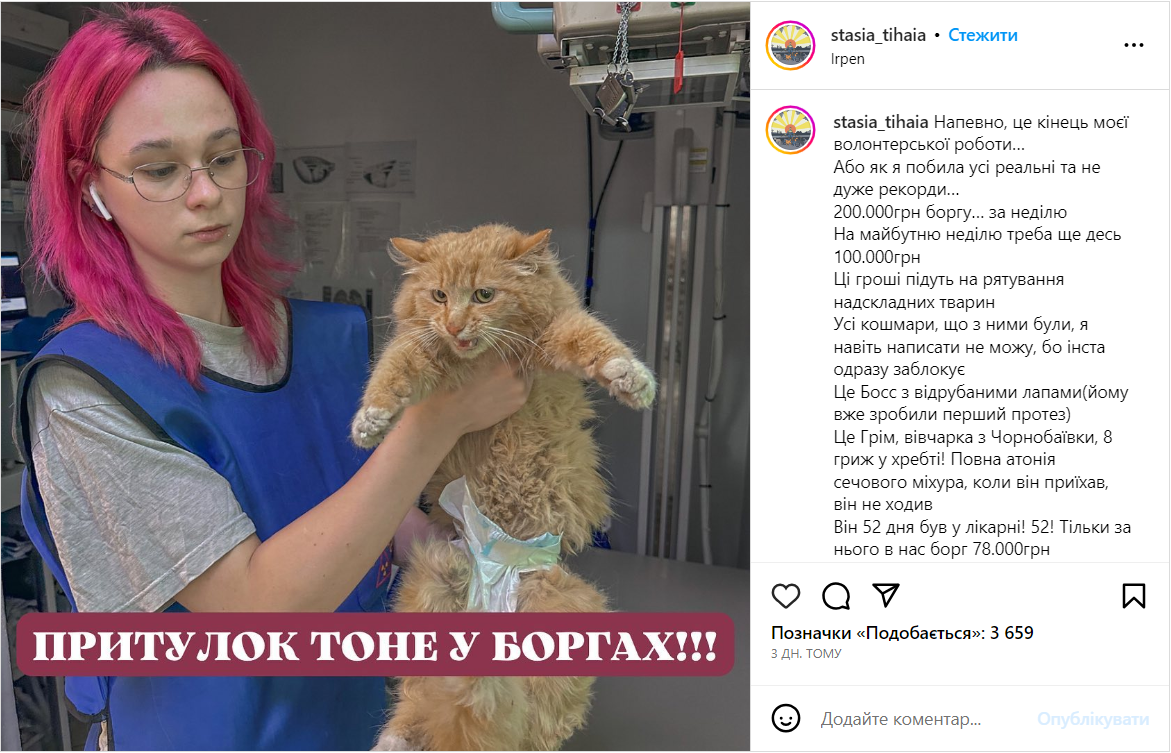
Task: Click stasia_tihaia username in the caption
Action: click(x=880, y=123)
